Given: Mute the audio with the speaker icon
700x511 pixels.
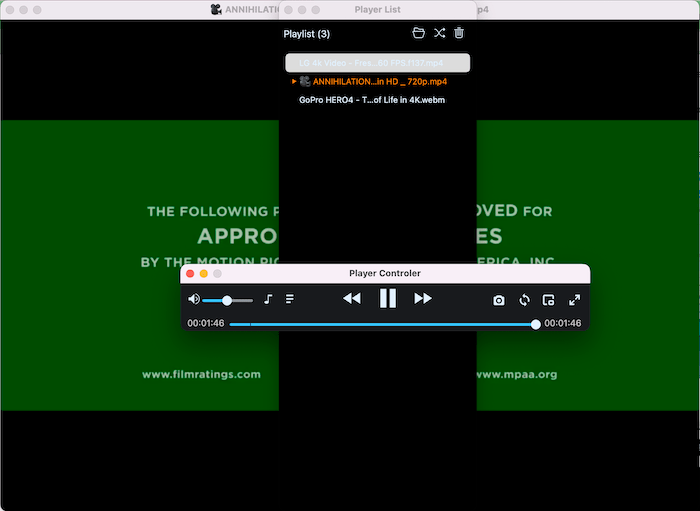Looking at the screenshot, I should (194, 300).
